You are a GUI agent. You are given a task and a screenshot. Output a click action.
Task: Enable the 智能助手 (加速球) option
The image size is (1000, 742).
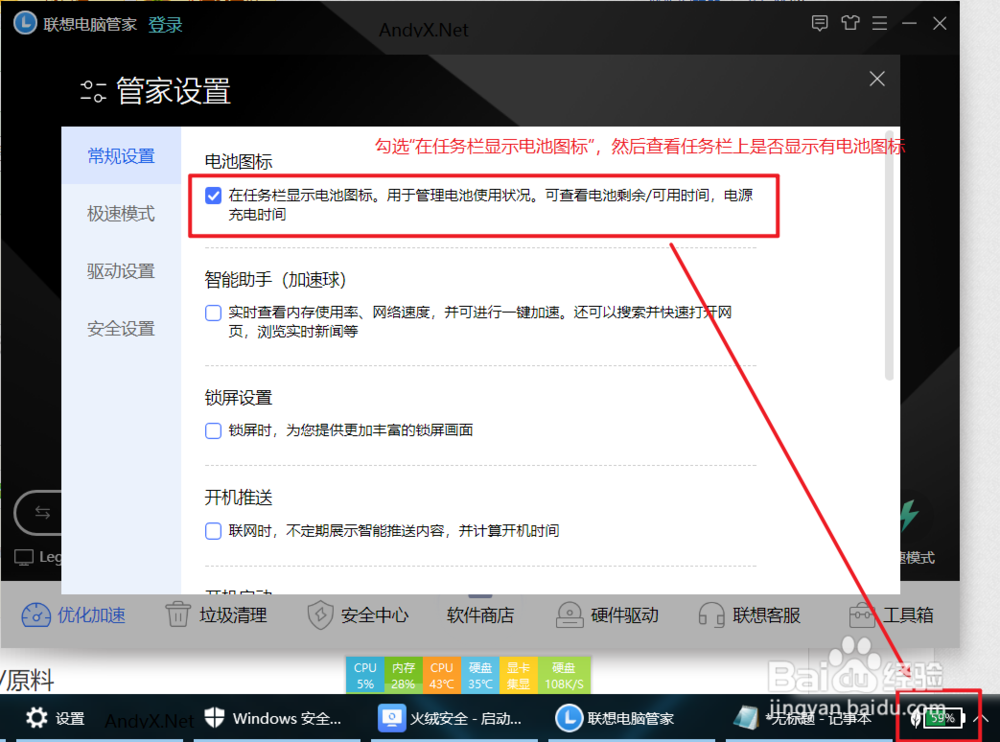tap(213, 313)
